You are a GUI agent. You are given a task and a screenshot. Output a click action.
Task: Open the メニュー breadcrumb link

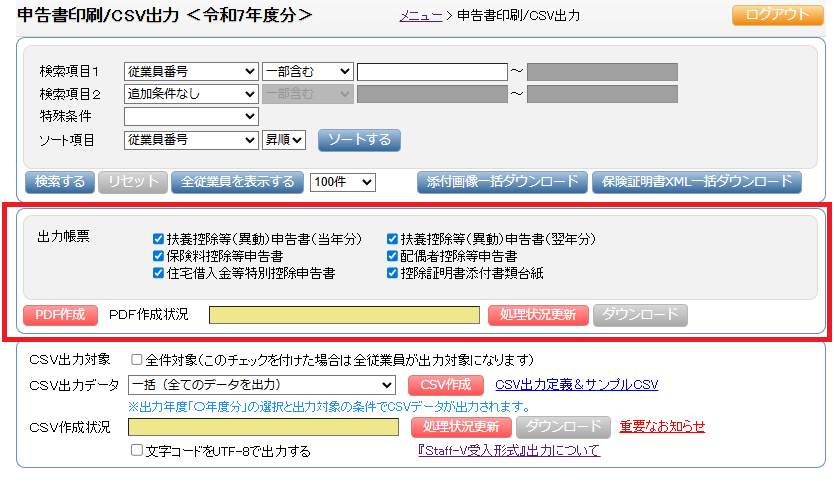(421, 16)
